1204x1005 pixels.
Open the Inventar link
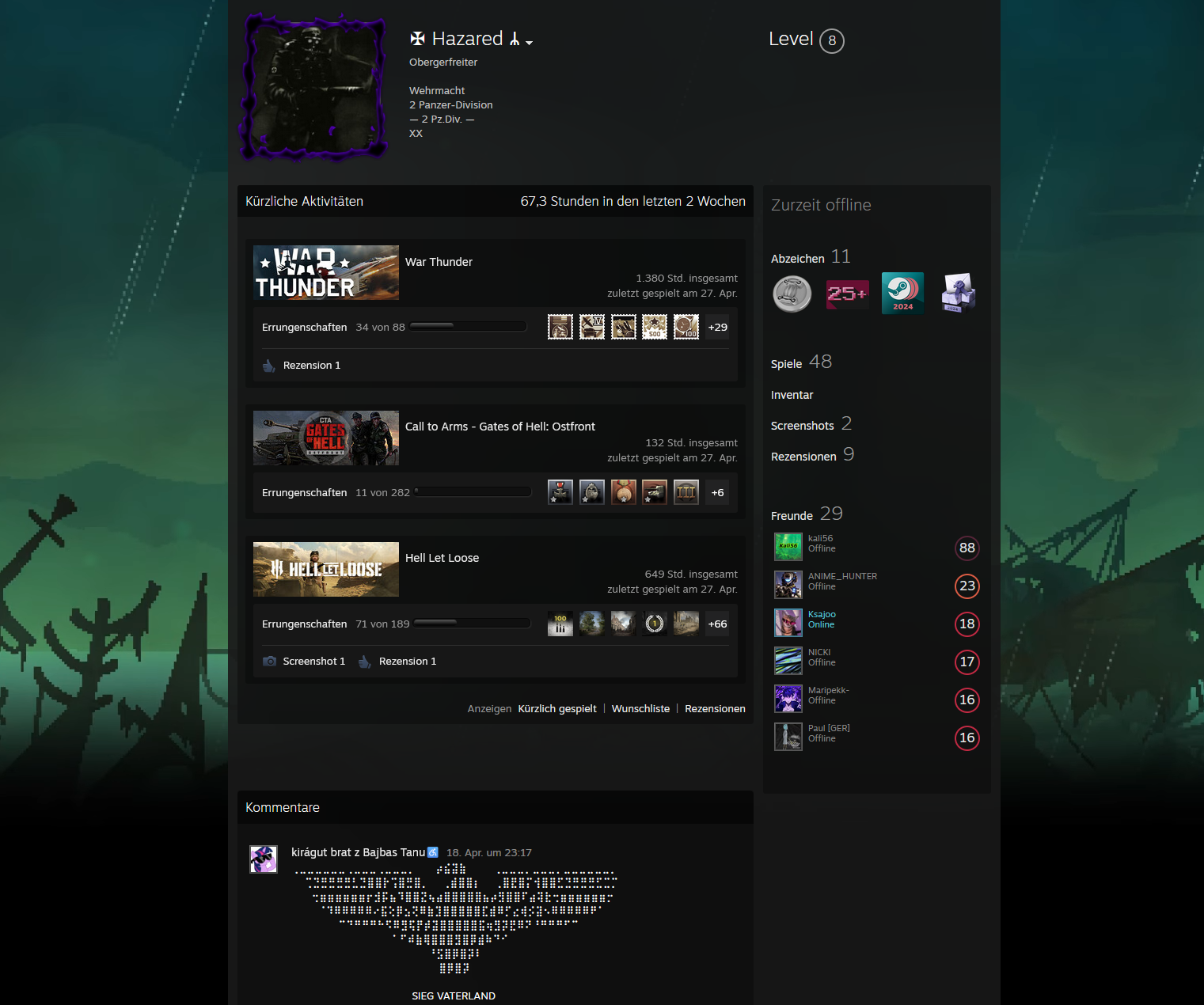tap(792, 395)
